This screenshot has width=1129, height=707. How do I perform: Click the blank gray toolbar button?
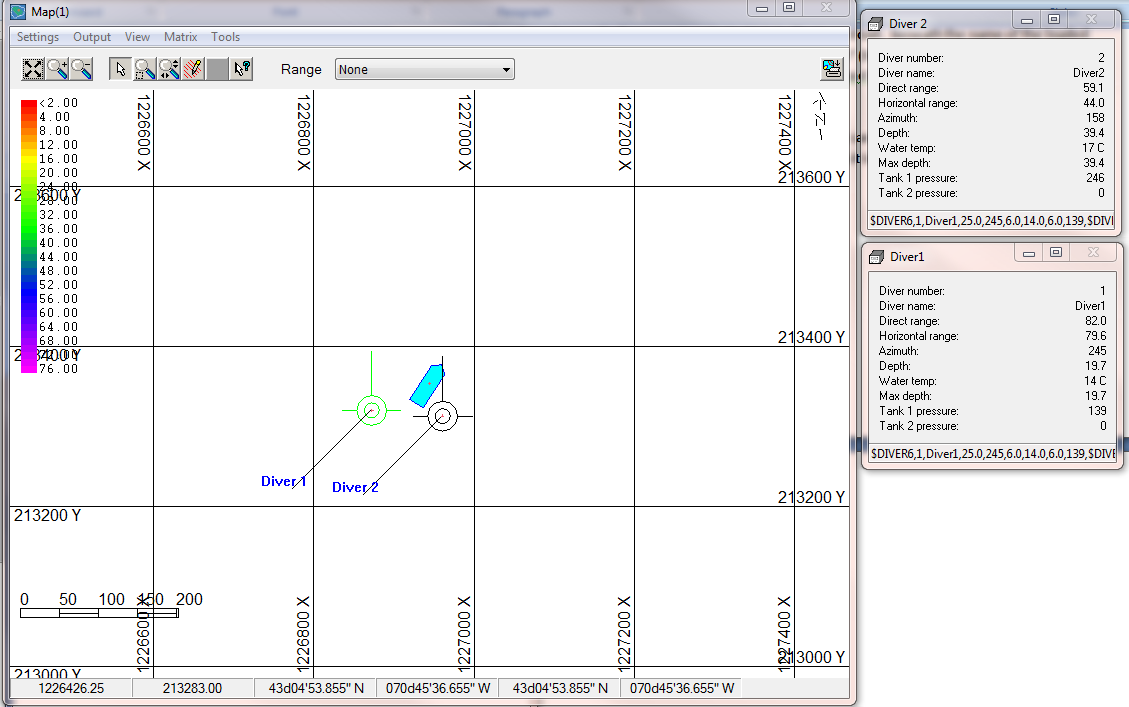click(217, 69)
